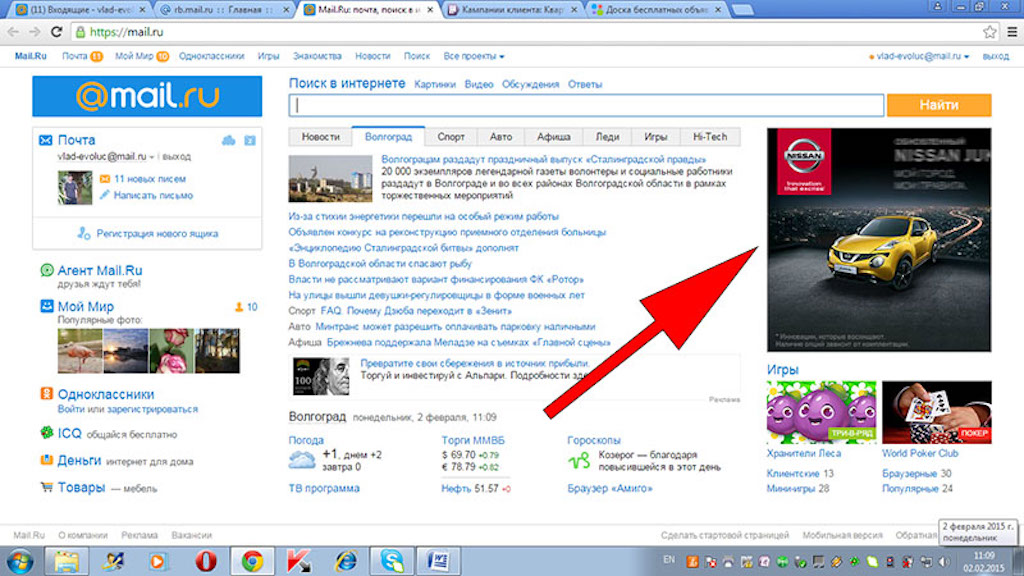This screenshot has width=1024, height=576.
Task: Open the World Poker Club game thumbnail
Action: 937,412
